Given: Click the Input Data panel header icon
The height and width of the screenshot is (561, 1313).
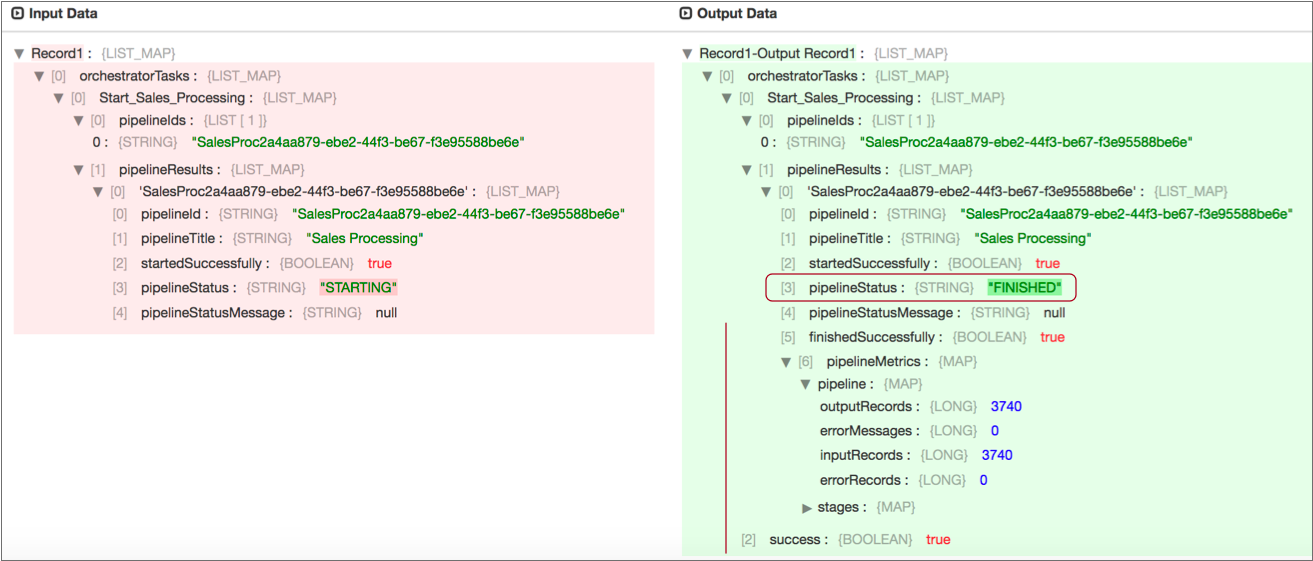Looking at the screenshot, I should coord(17,14).
